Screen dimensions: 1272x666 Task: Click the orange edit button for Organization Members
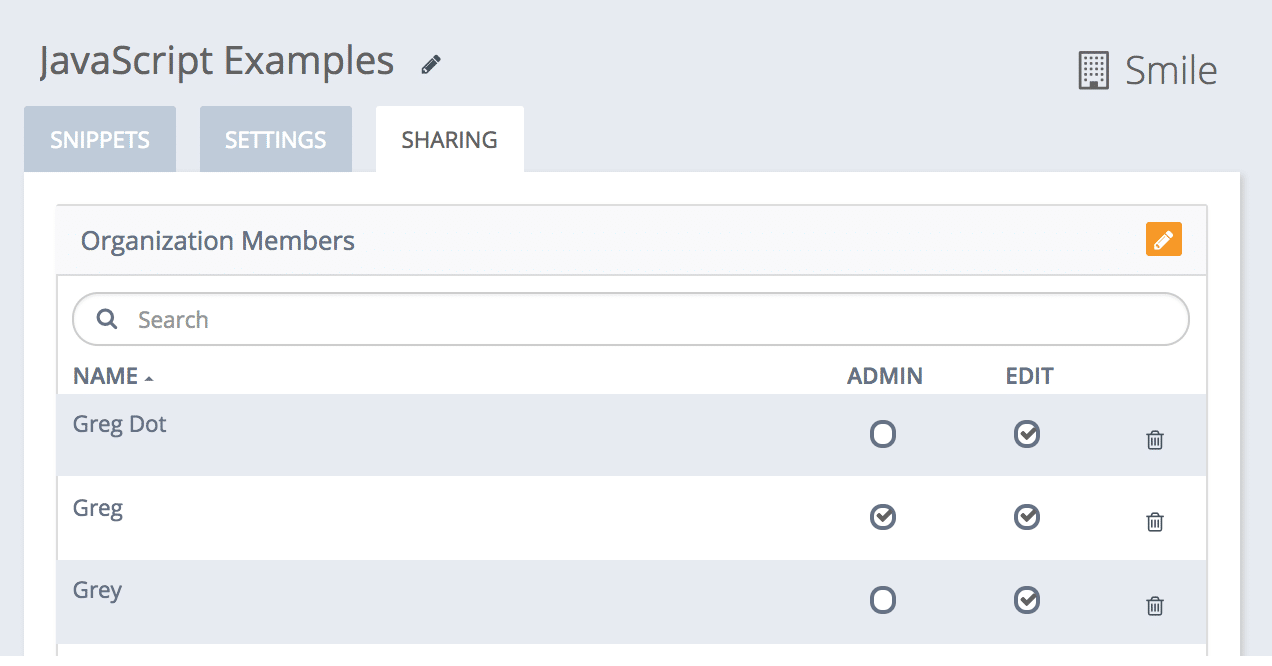pyautogui.click(x=1164, y=239)
